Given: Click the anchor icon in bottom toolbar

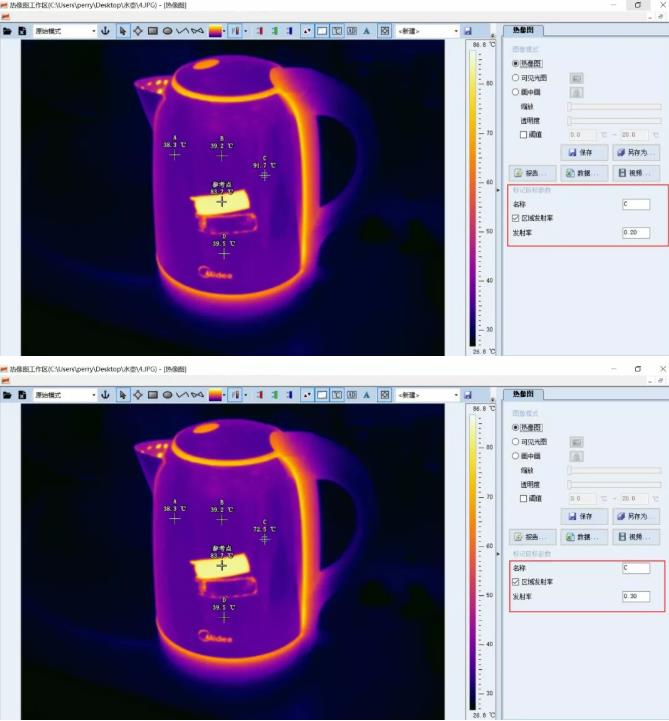Looking at the screenshot, I should (105, 395).
